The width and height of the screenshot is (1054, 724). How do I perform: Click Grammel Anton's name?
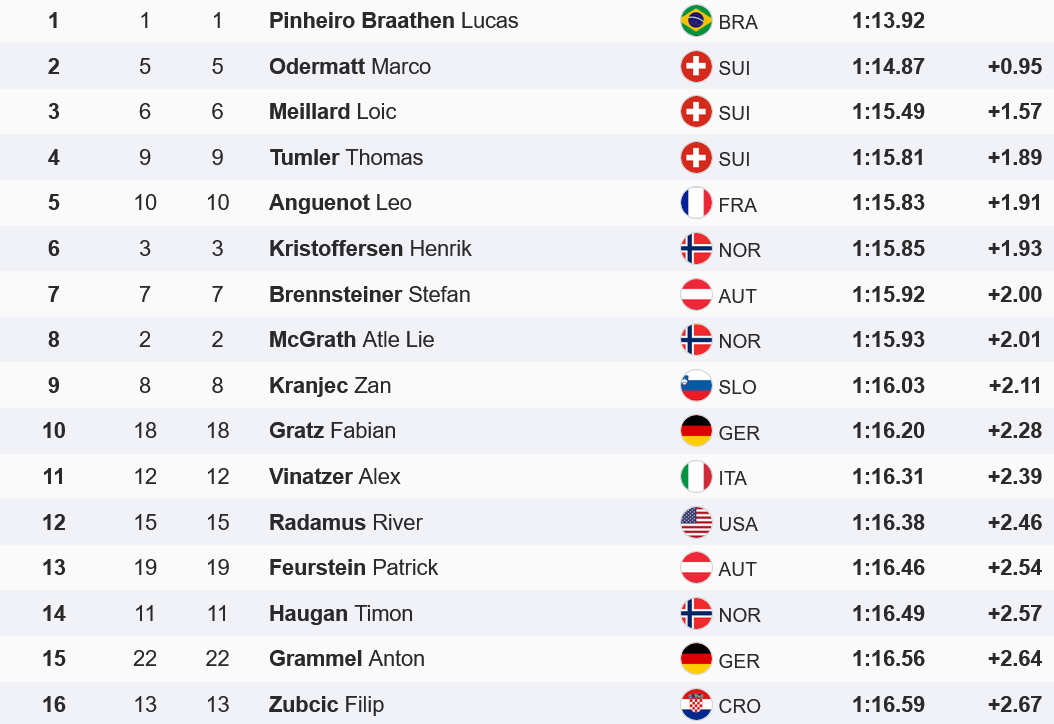(x=346, y=659)
